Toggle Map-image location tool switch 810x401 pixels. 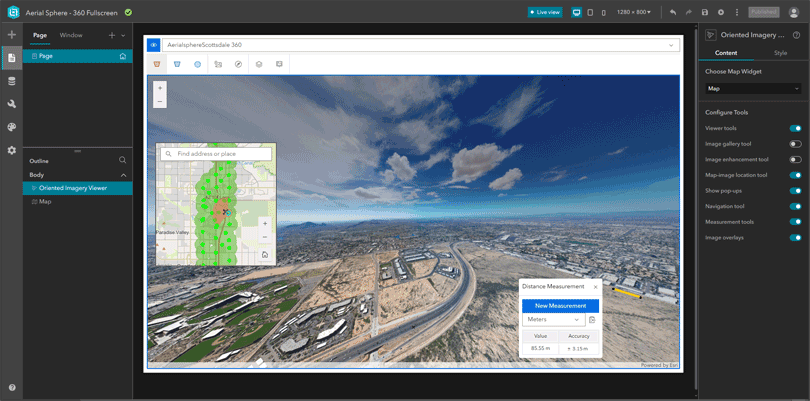pyautogui.click(x=795, y=175)
